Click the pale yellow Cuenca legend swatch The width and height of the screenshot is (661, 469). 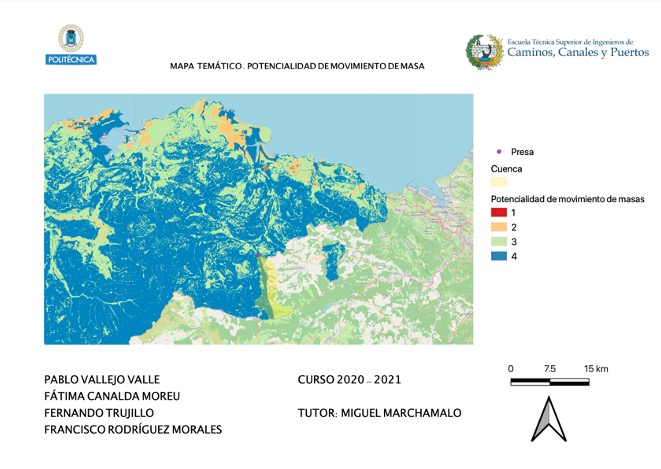click(x=499, y=183)
